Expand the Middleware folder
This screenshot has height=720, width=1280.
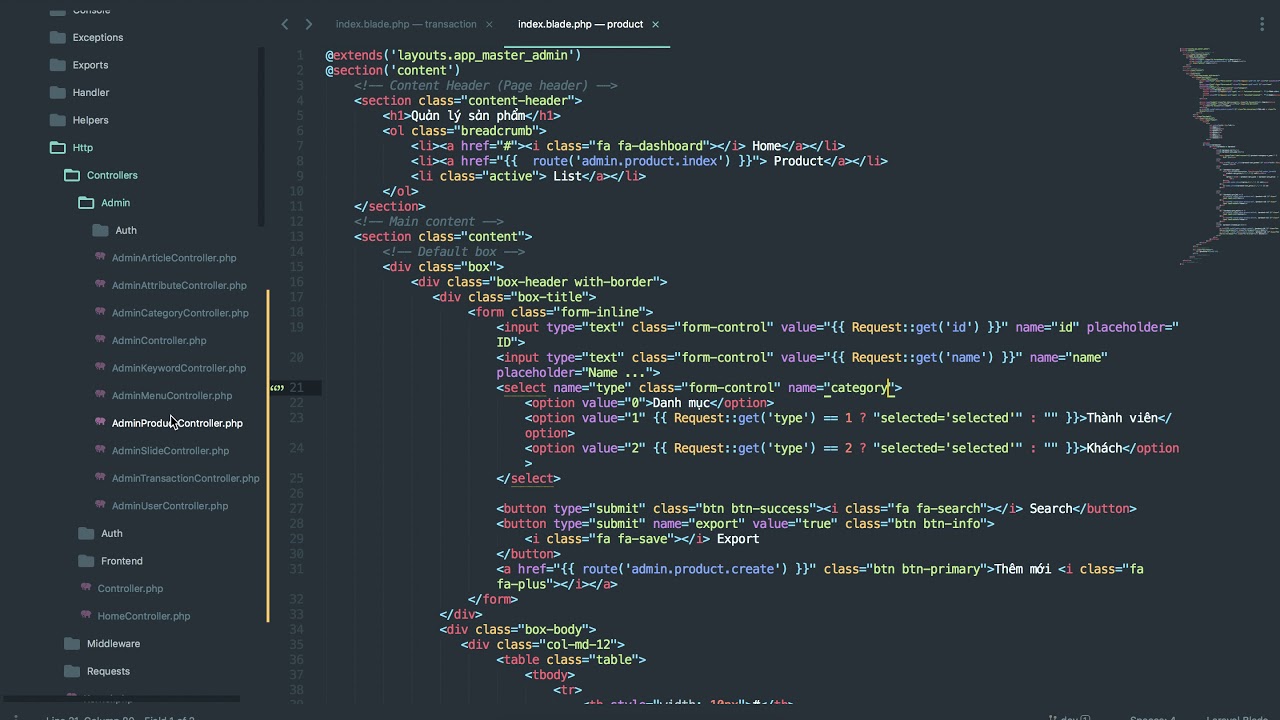(113, 643)
